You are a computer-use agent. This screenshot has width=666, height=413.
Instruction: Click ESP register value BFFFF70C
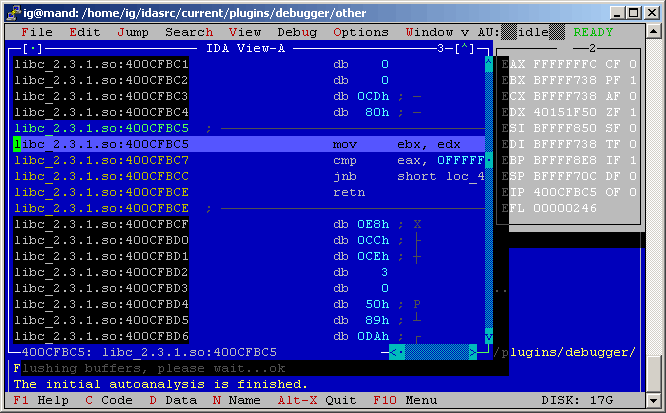point(565,176)
